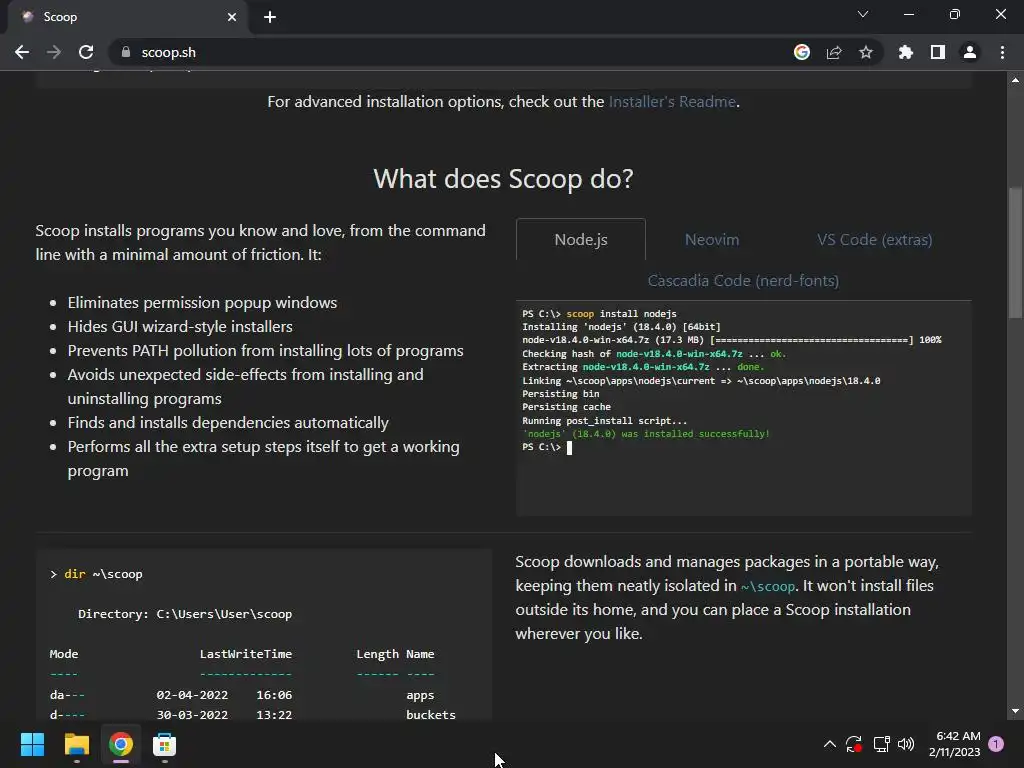Open the clock showing 6:42 AM
Image resolution: width=1024 pixels, height=768 pixels.
955,744
